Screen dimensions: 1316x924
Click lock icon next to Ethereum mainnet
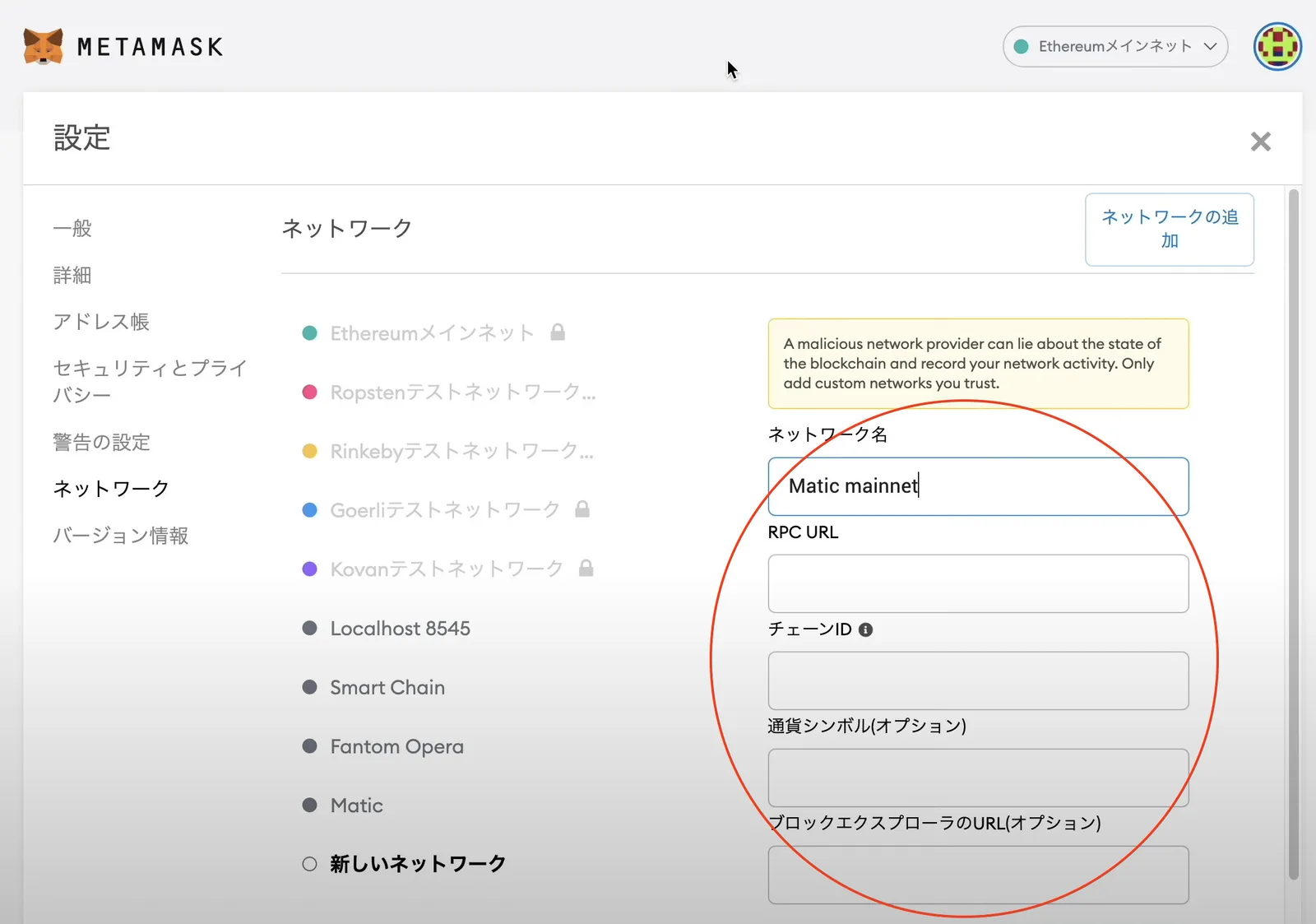coord(558,332)
